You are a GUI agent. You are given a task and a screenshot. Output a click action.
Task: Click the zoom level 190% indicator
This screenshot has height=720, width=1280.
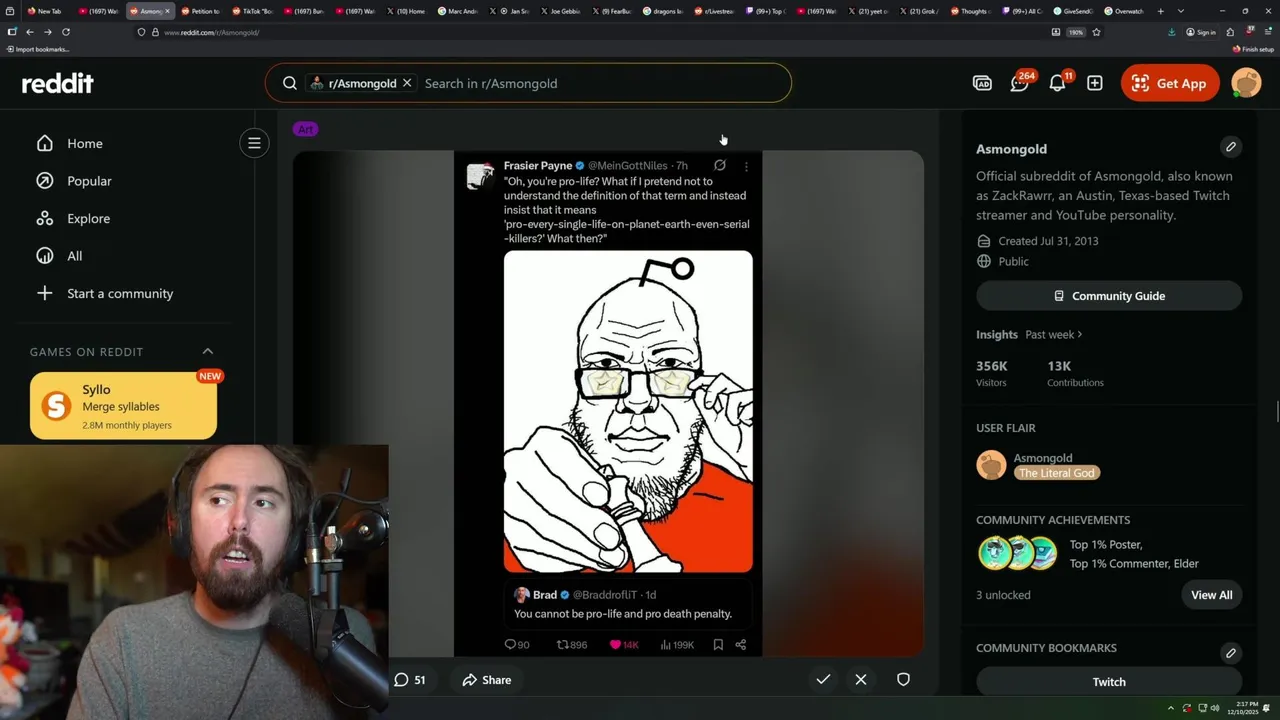tap(1076, 32)
